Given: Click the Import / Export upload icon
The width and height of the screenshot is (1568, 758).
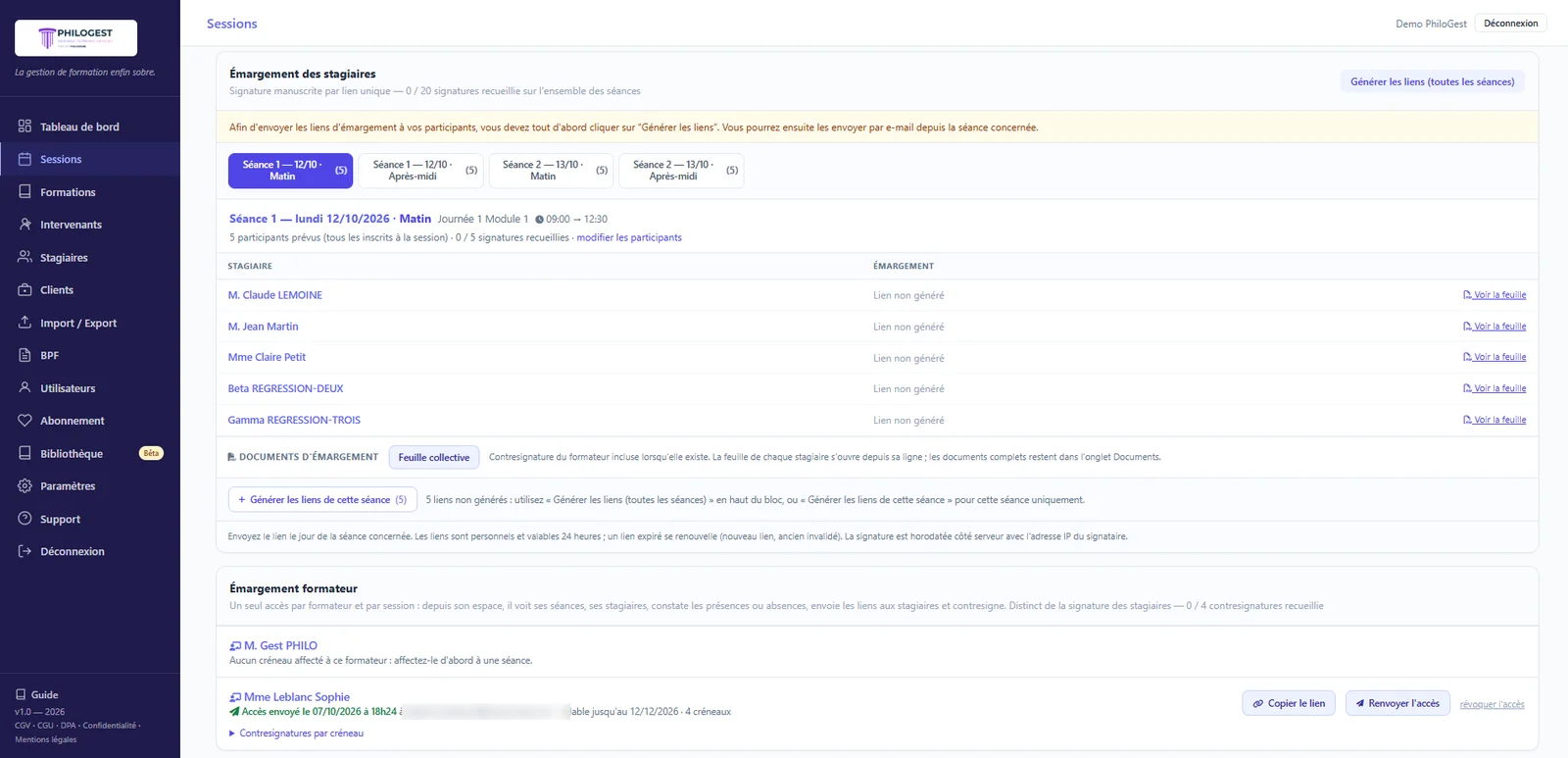Looking at the screenshot, I should (x=24, y=323).
